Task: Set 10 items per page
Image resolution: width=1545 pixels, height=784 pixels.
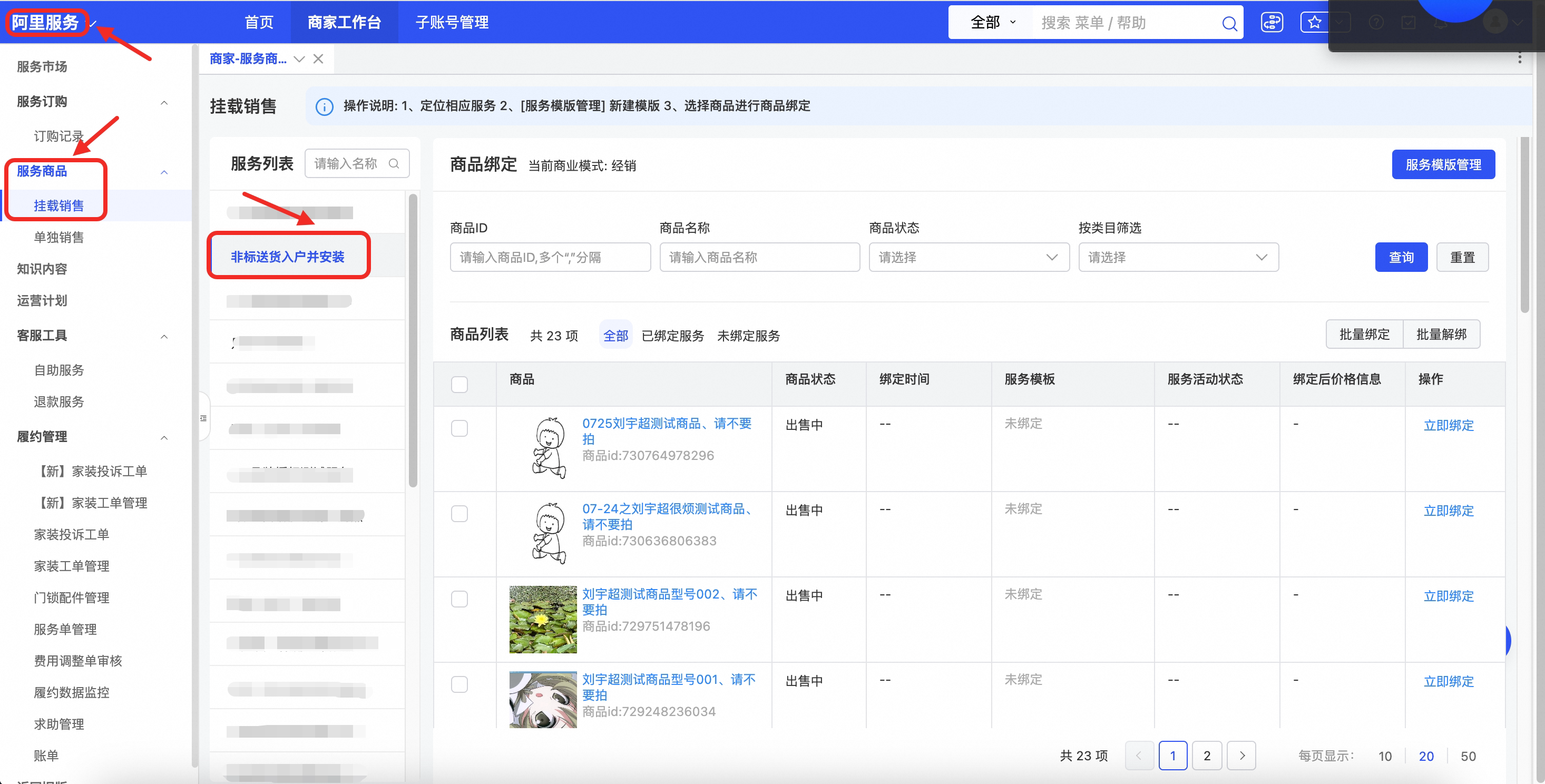Action: (1385, 757)
